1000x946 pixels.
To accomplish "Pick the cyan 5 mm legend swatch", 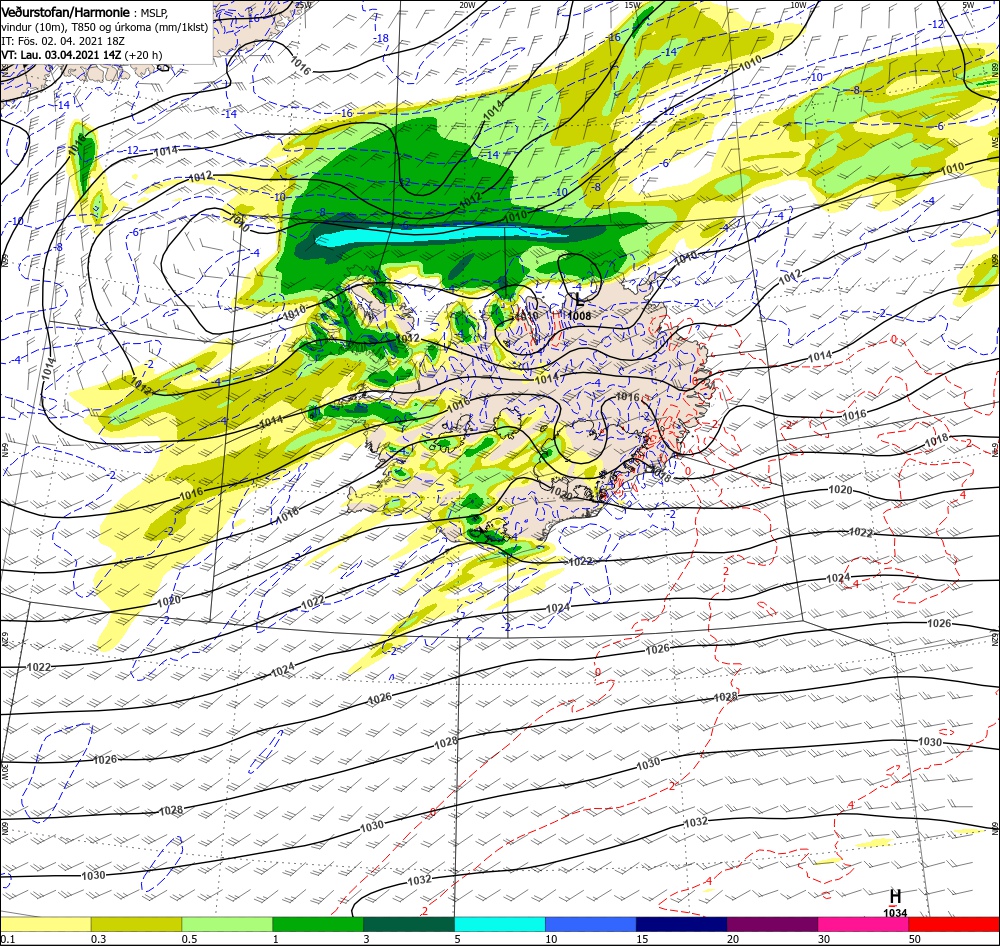I will [x=500, y=924].
